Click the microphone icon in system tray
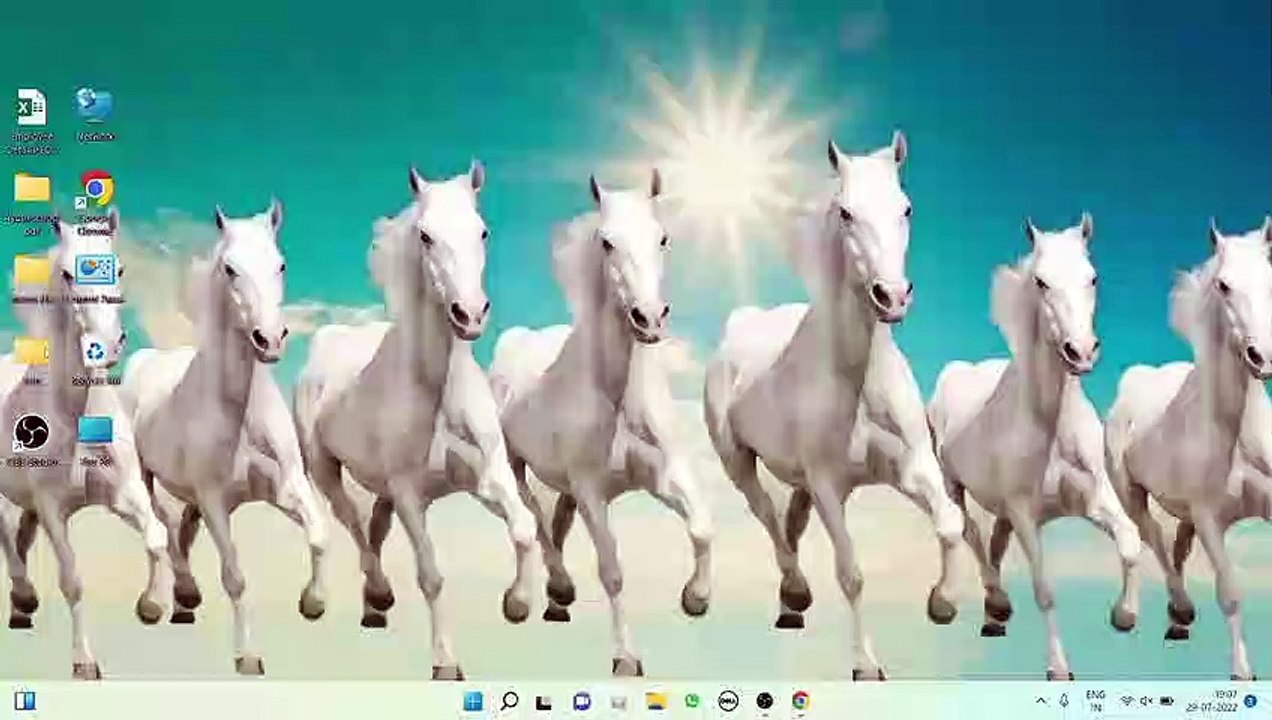This screenshot has height=720, width=1272. 1065,701
